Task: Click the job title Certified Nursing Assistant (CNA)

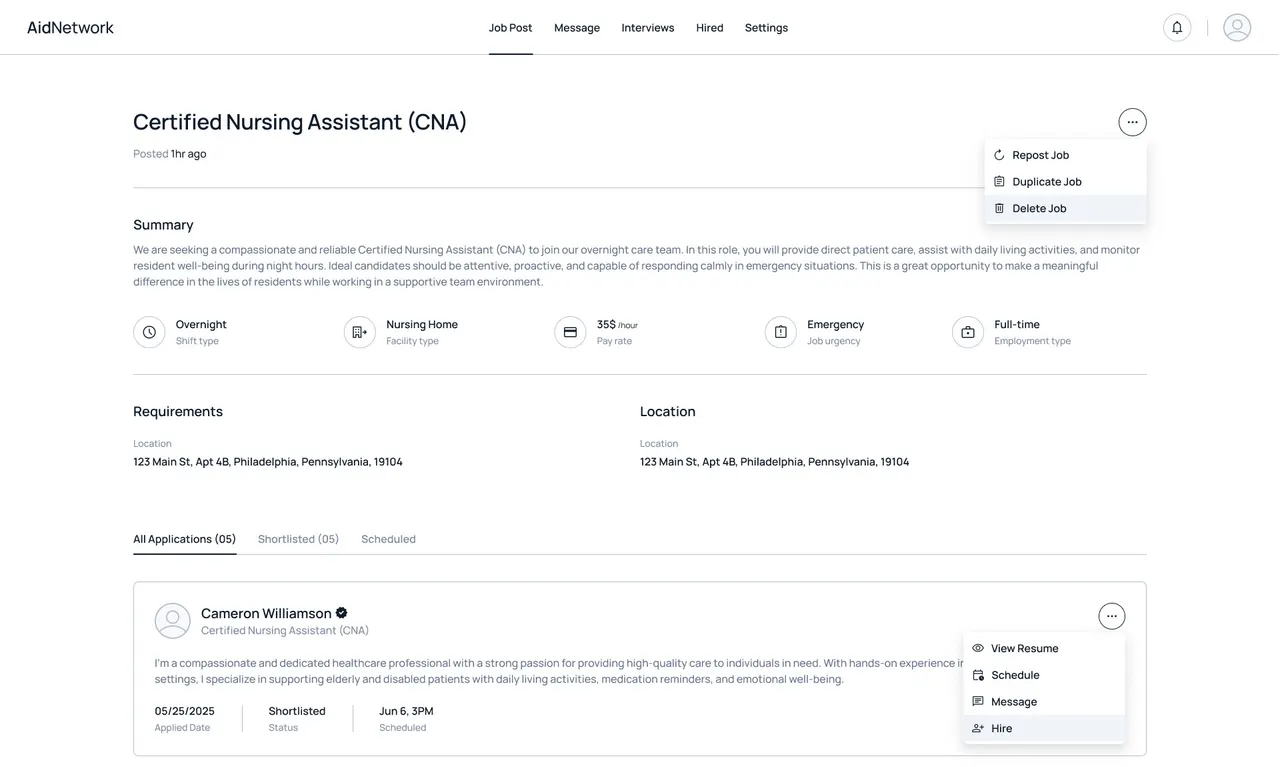Action: pyautogui.click(x=300, y=122)
